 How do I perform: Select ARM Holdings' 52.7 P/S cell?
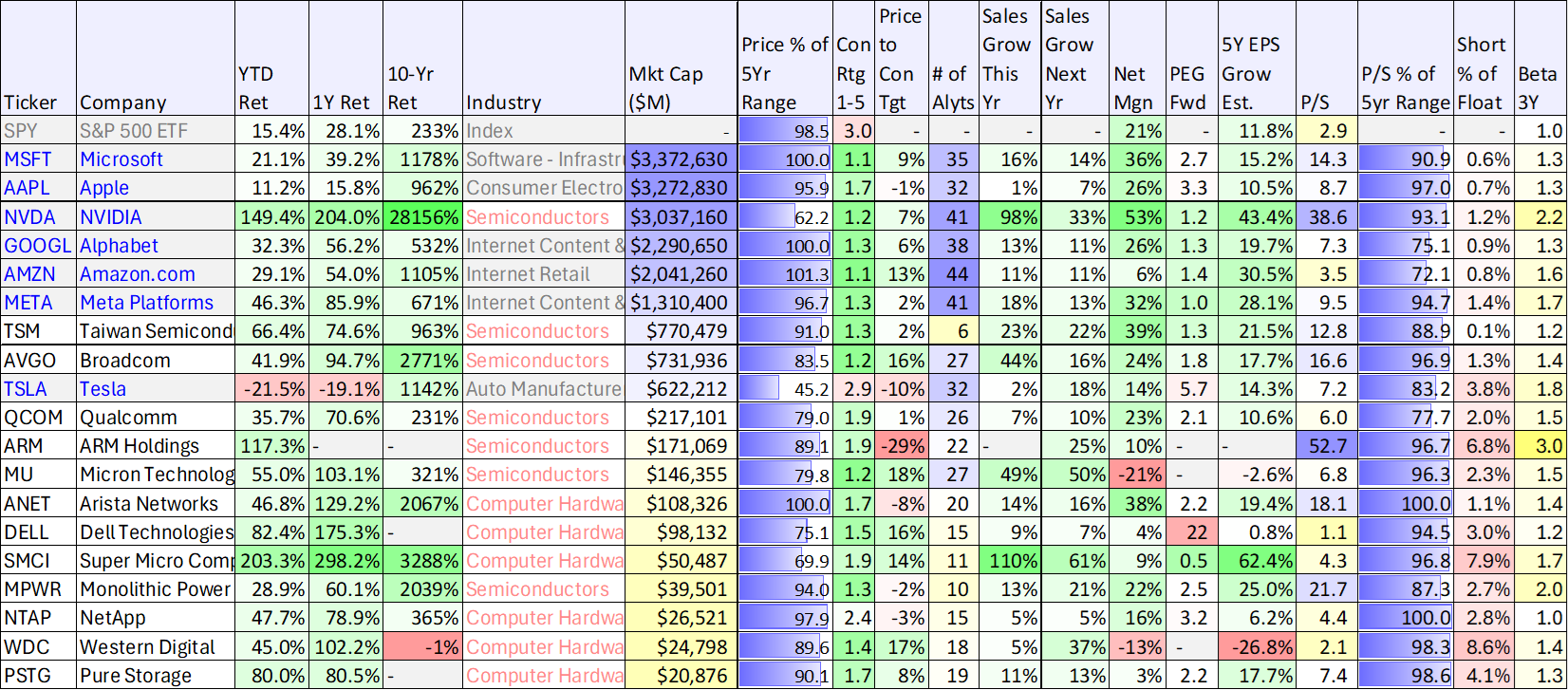1326,446
